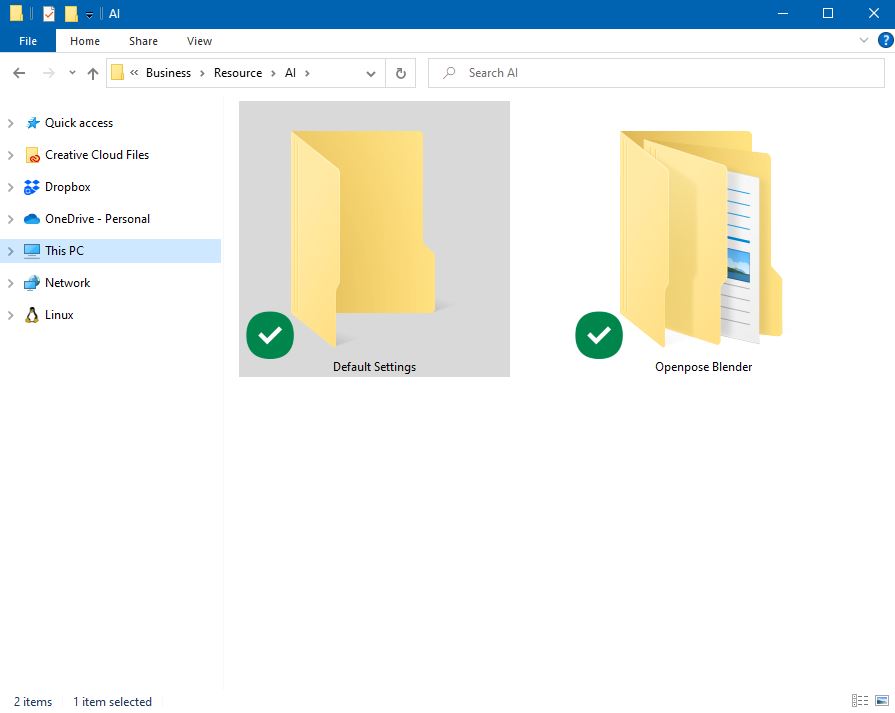The width and height of the screenshot is (895, 713).
Task: Navigate to Resource in the breadcrumb
Action: 238,73
